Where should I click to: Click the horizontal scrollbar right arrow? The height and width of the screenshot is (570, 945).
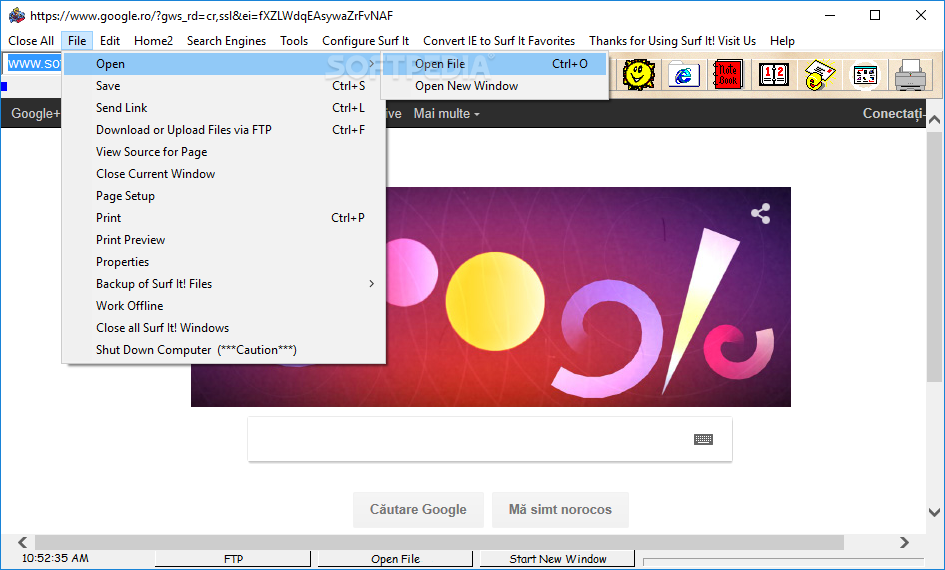[x=904, y=542]
